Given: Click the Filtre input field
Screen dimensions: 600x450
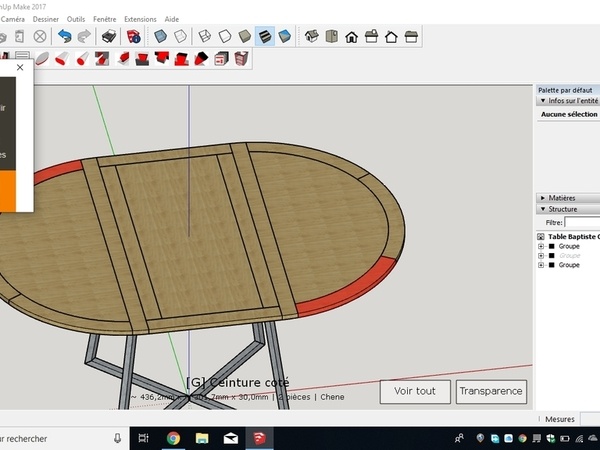Looking at the screenshot, I should [582, 222].
